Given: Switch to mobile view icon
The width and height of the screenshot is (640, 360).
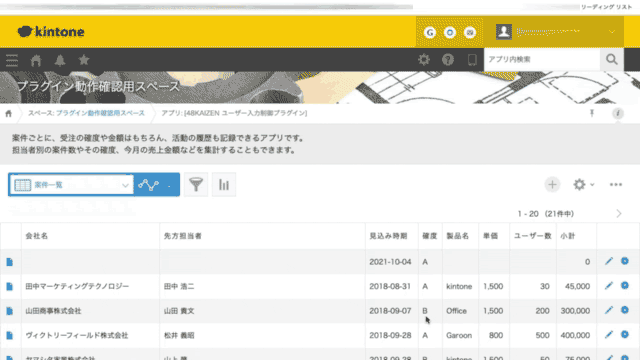Looking at the screenshot, I should pyautogui.click(x=472, y=60).
